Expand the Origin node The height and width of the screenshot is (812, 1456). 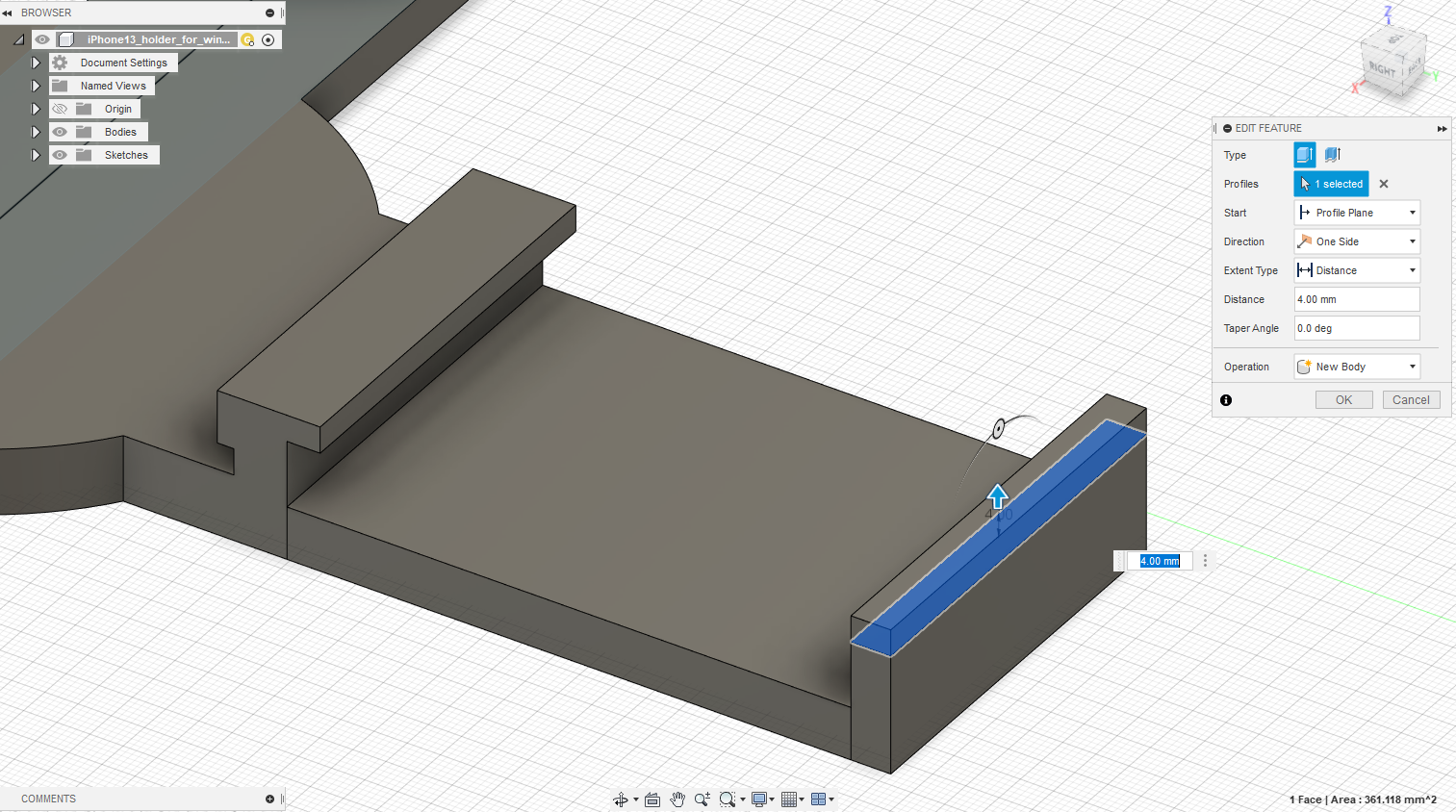(x=36, y=109)
